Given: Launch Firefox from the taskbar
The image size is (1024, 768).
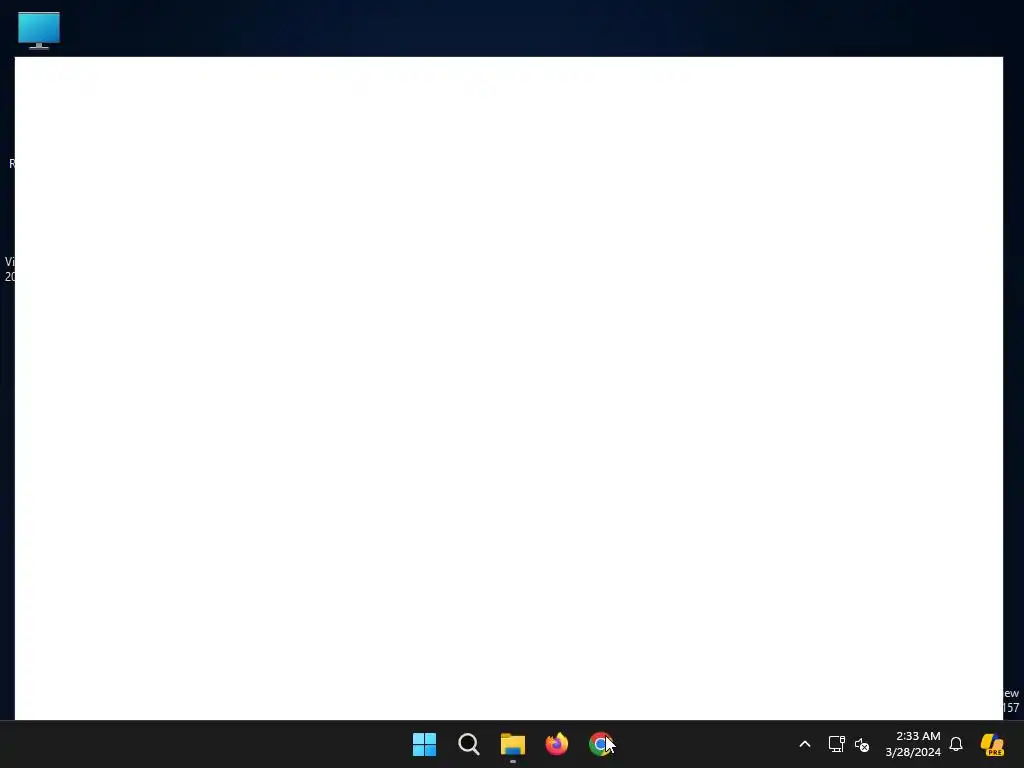Looking at the screenshot, I should [x=557, y=744].
